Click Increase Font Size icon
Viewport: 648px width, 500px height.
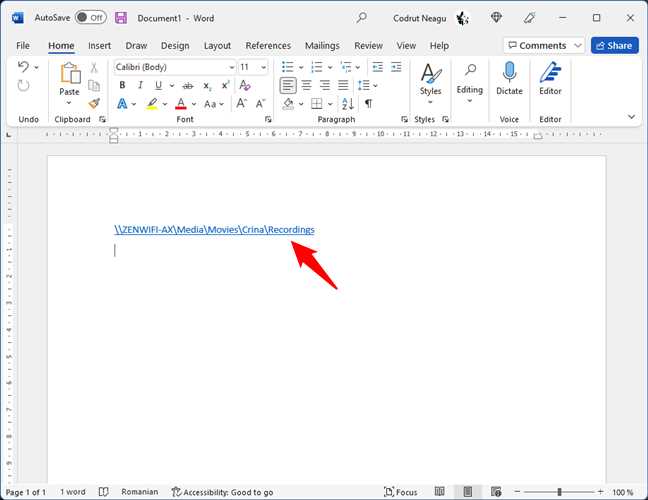(241, 103)
